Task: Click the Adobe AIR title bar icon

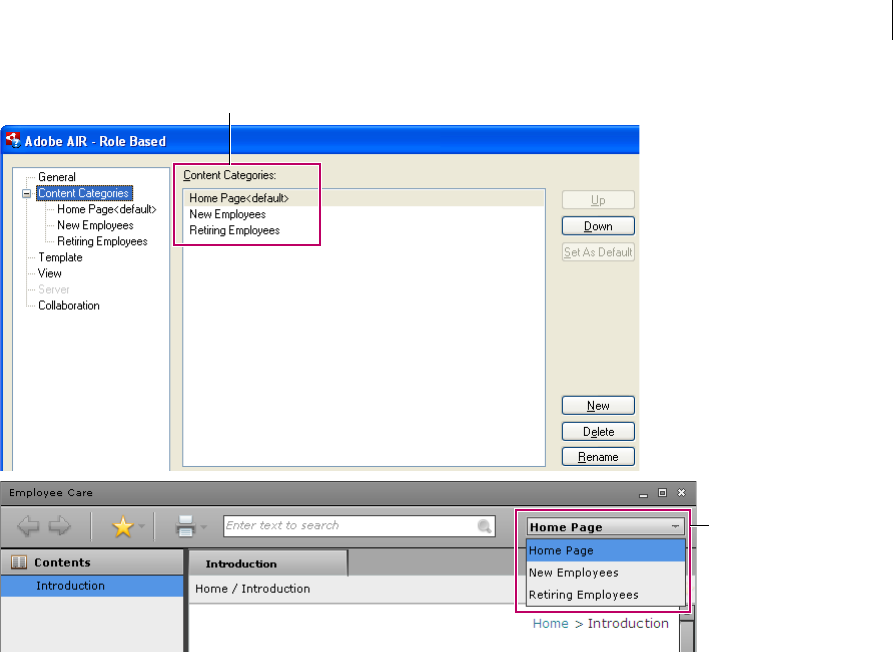Action: 13,140
